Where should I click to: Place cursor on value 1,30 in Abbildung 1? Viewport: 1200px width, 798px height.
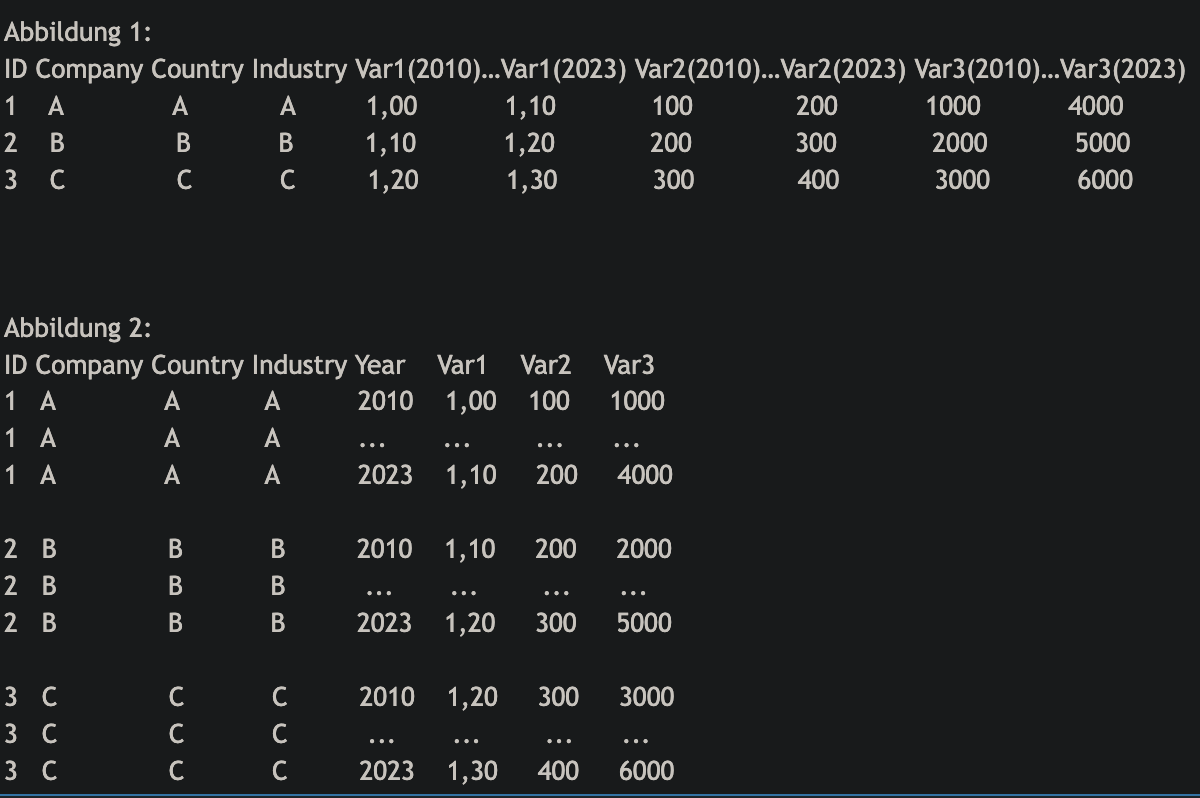532,180
